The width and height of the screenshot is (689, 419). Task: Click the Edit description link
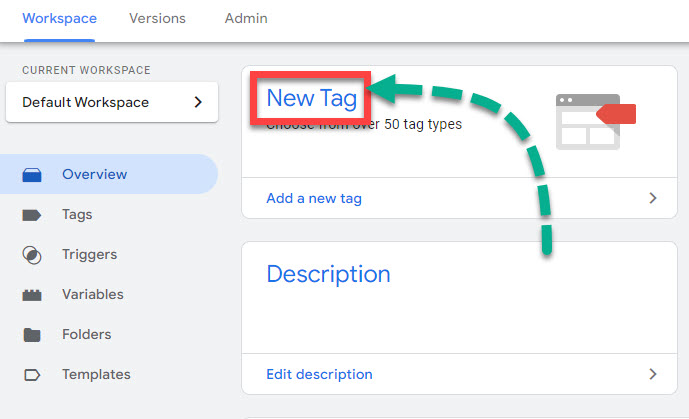(319, 374)
